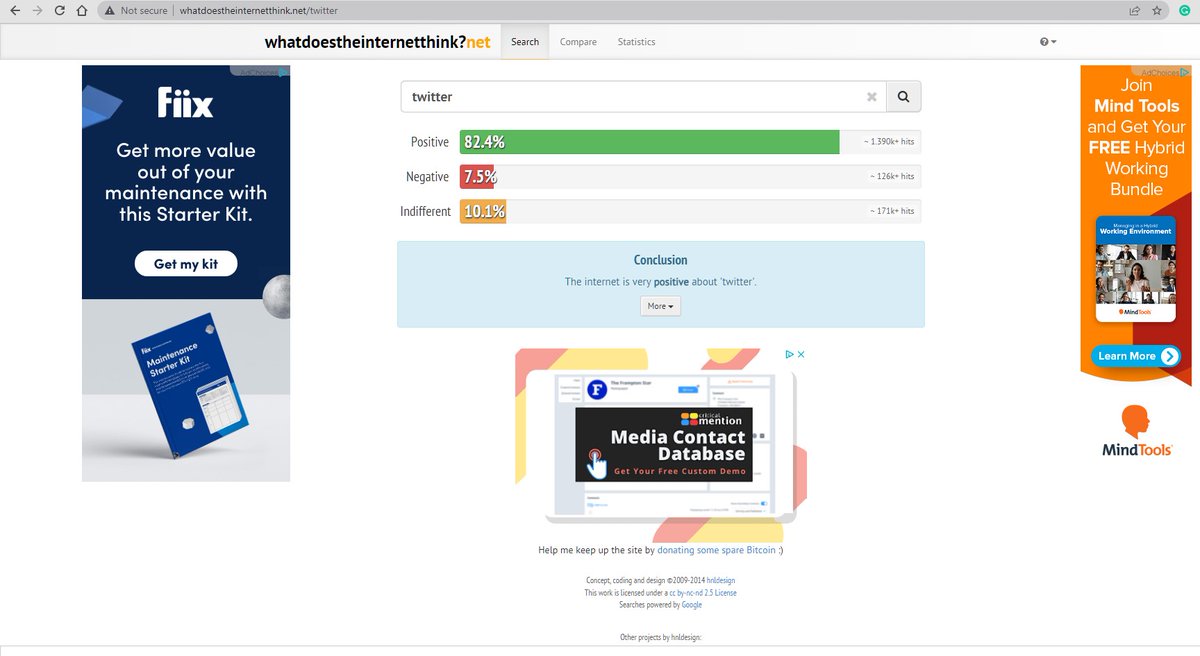Share this page using address bar icon
1200x656 pixels.
pyautogui.click(x=1135, y=11)
